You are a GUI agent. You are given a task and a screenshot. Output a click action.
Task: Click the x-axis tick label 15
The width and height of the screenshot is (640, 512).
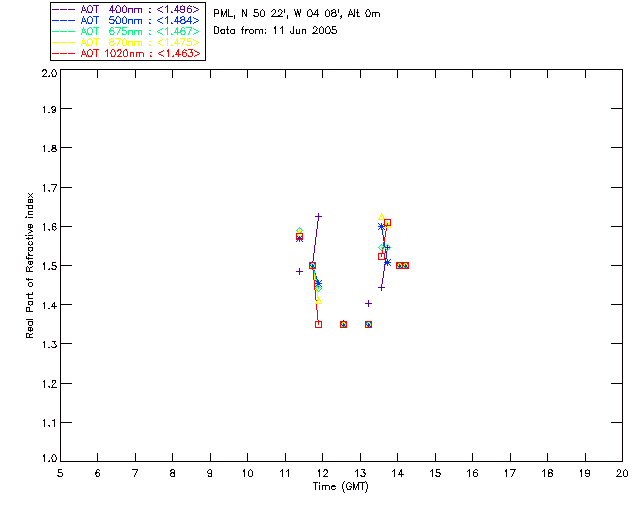point(435,473)
